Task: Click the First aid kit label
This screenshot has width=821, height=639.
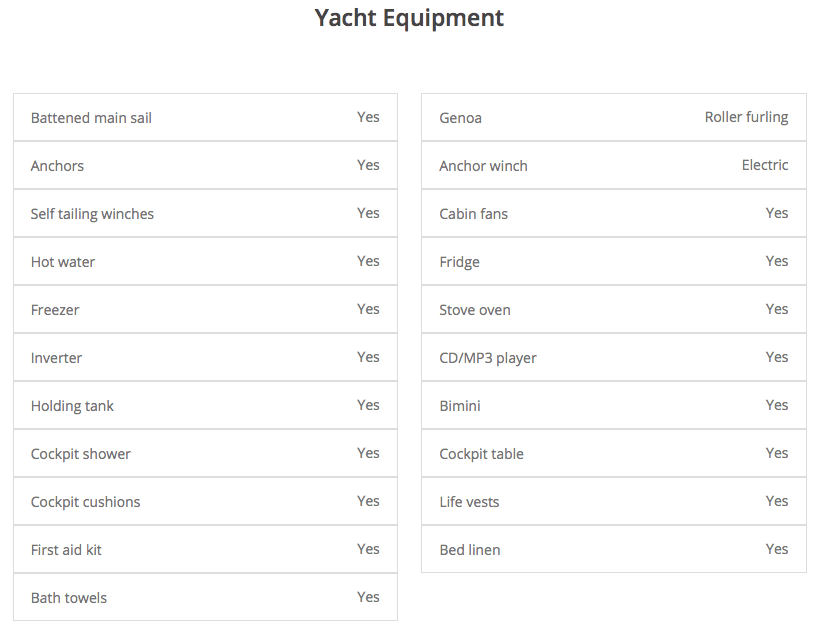Action: point(66,550)
